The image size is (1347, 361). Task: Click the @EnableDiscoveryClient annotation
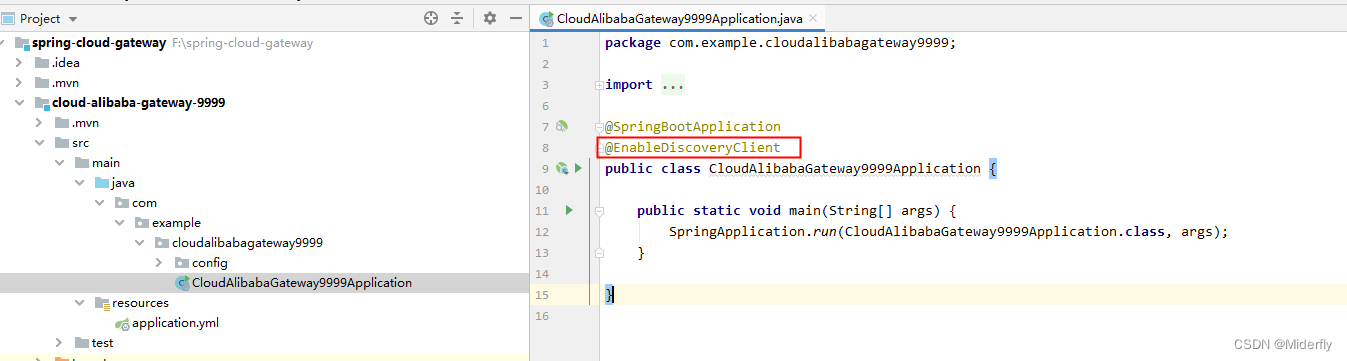[692, 148]
